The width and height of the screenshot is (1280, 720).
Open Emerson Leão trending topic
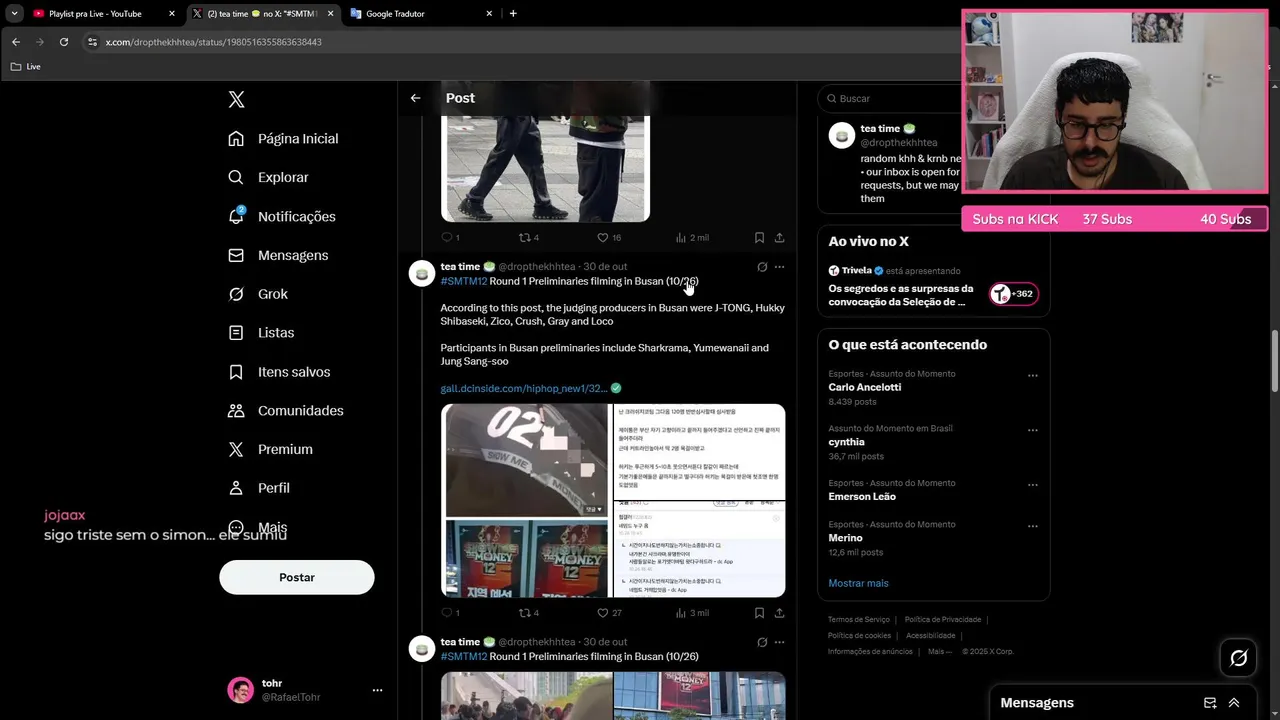tap(862, 496)
